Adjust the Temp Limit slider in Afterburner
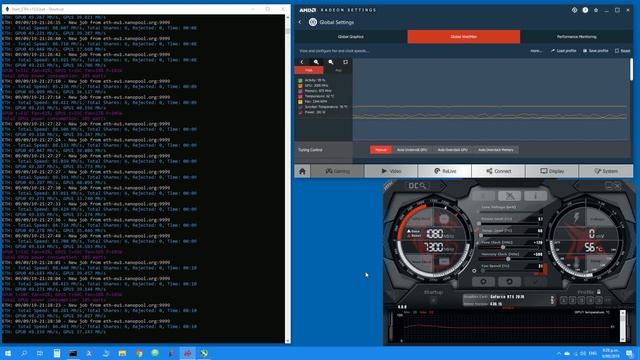Viewport: 640px width, 360px height. point(508,235)
